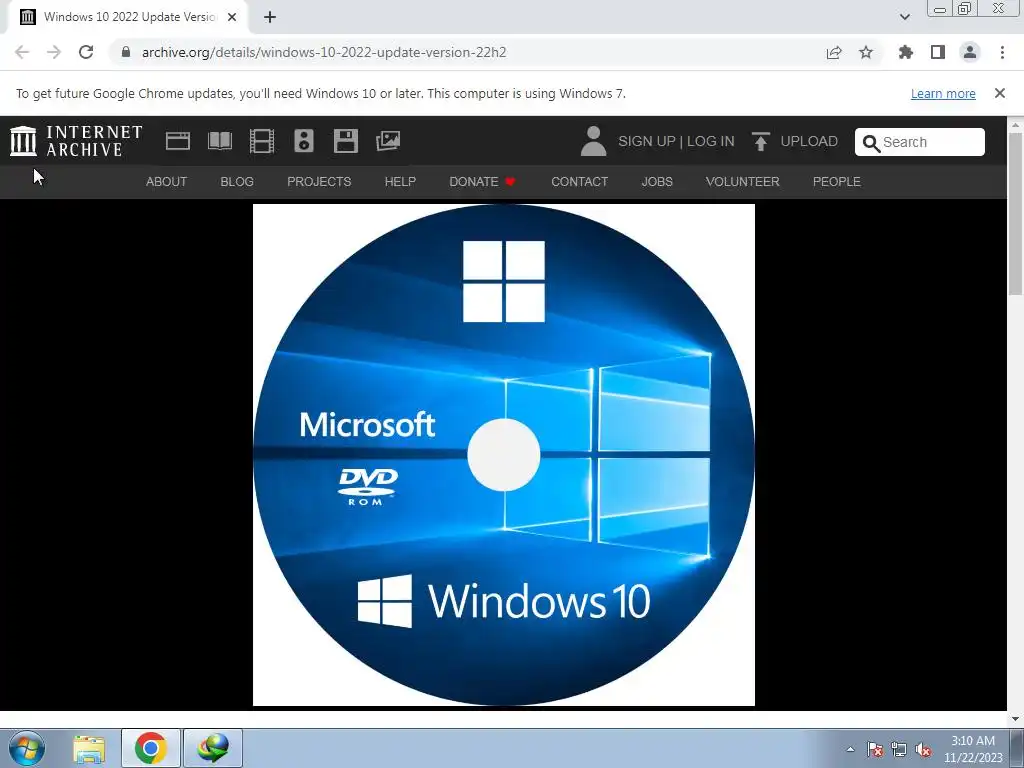Click the muted volume tray icon

(x=923, y=749)
